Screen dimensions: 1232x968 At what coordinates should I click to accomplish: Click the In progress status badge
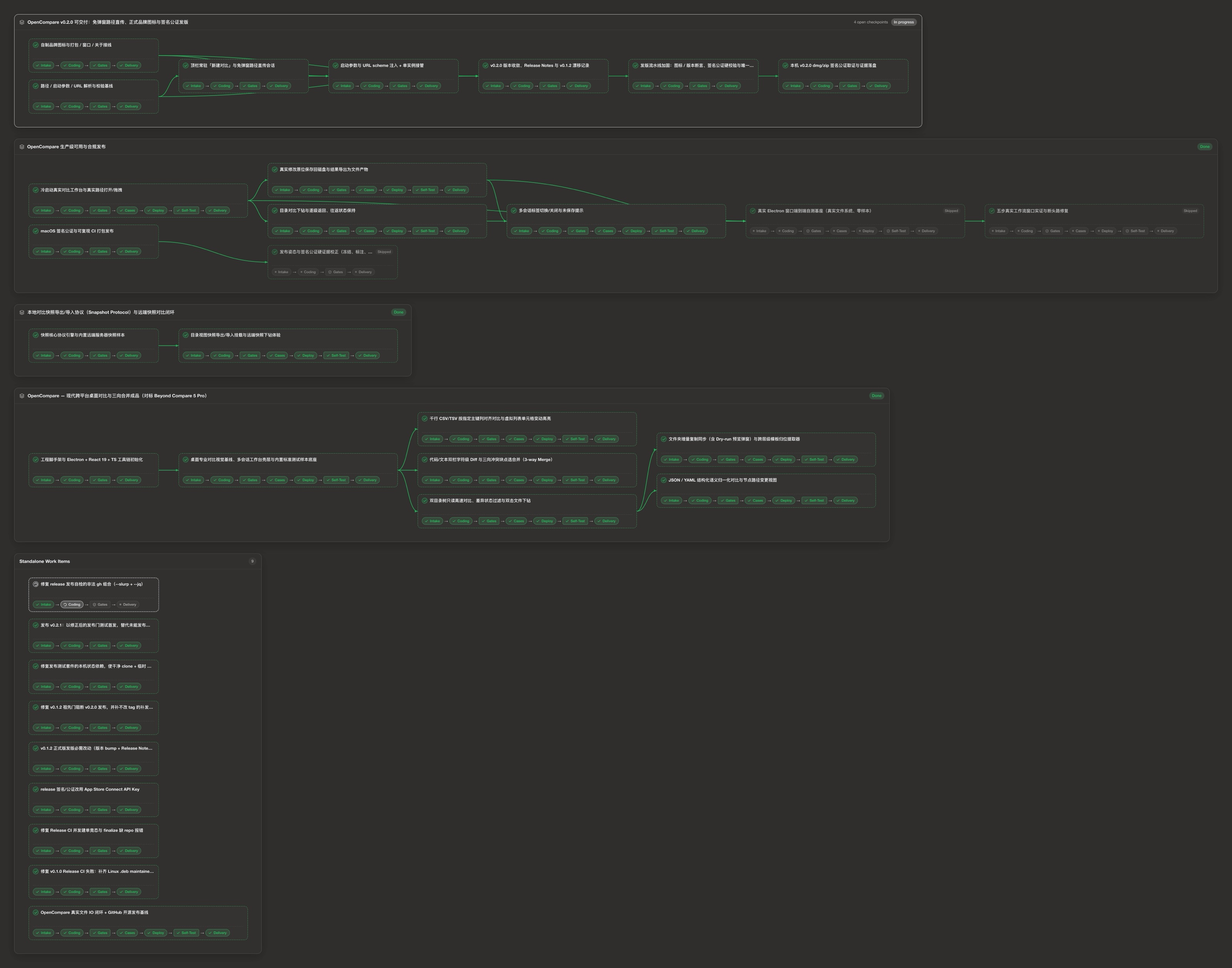point(904,22)
